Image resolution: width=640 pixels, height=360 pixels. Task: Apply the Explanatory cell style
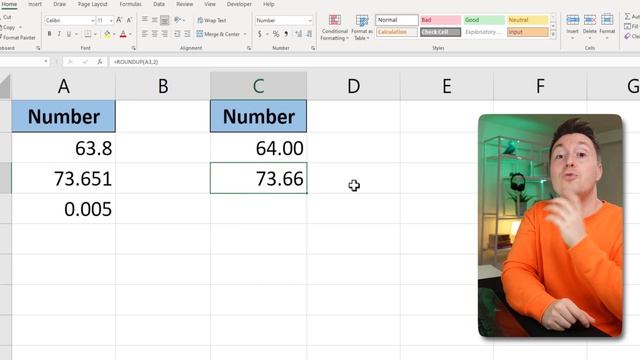(484, 32)
